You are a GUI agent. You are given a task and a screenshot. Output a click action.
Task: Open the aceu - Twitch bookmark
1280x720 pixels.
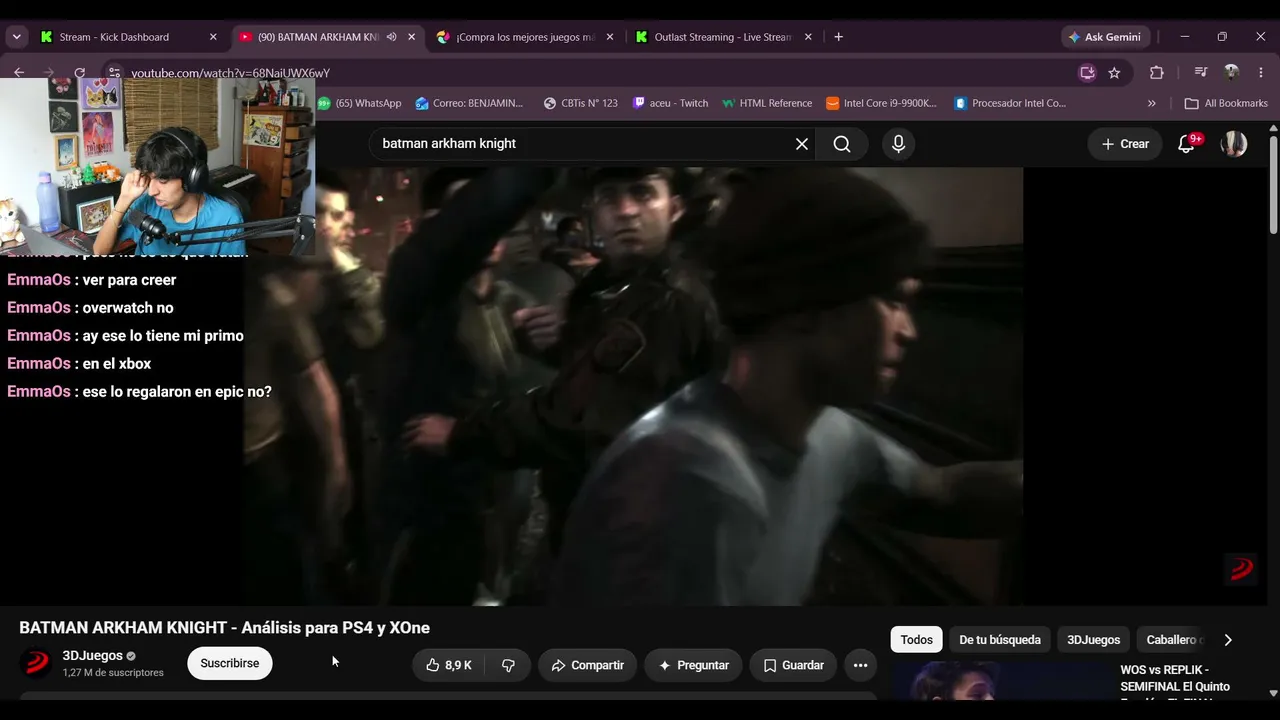(x=670, y=103)
